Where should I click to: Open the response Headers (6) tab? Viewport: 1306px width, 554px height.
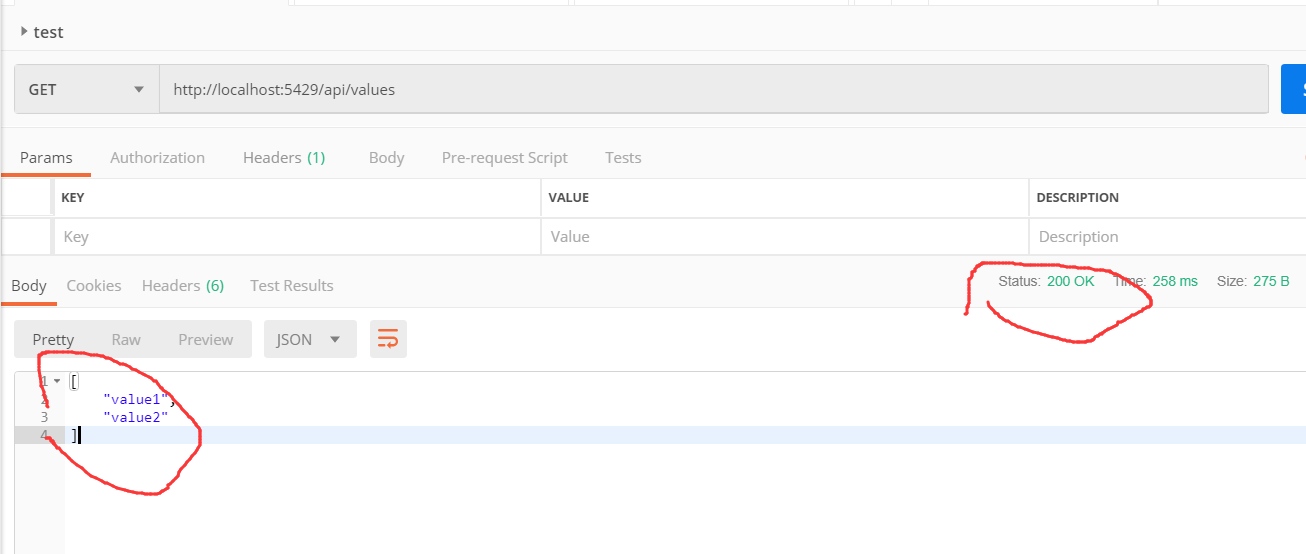(183, 285)
